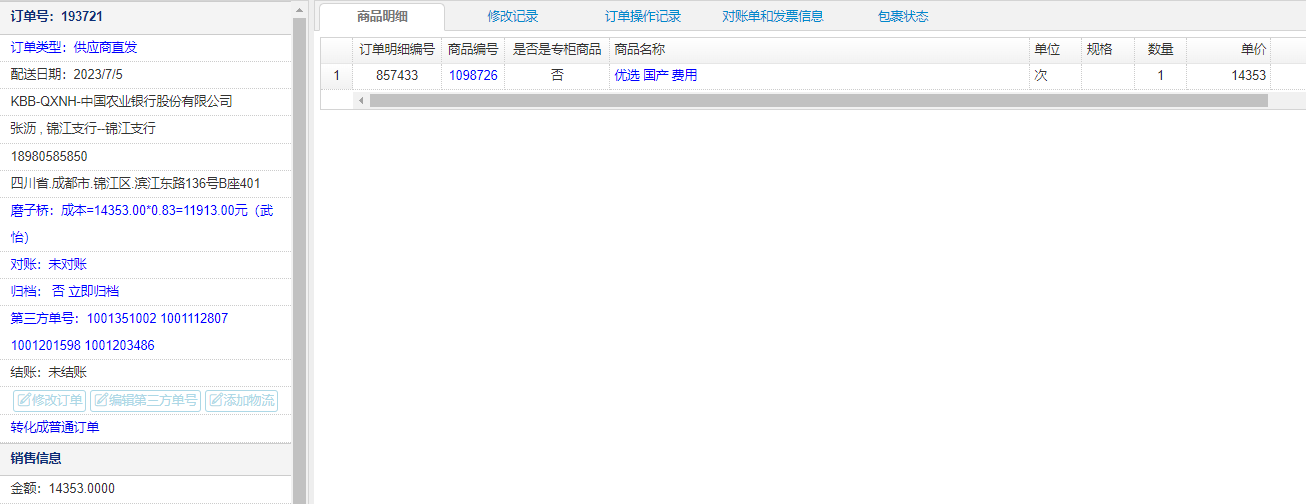Click the 对账：未对账 status
This screenshot has height=504, width=1306.
[48, 264]
